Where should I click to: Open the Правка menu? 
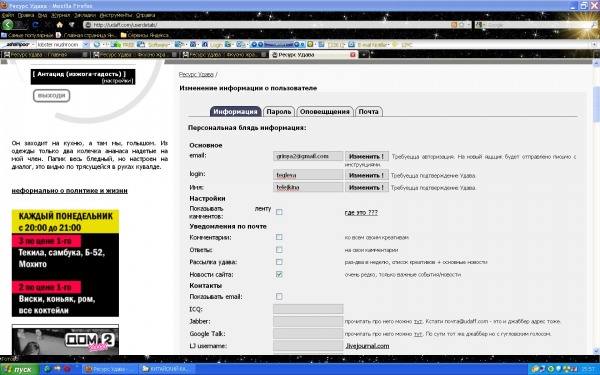point(26,15)
